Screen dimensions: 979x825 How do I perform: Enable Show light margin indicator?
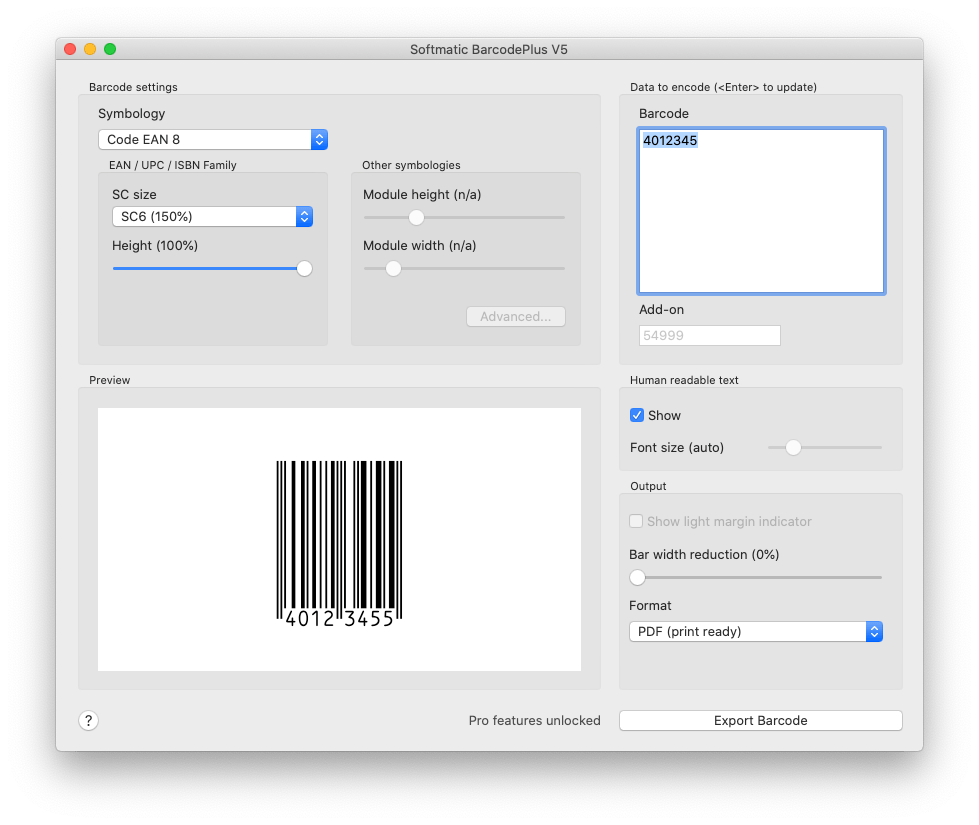(636, 521)
